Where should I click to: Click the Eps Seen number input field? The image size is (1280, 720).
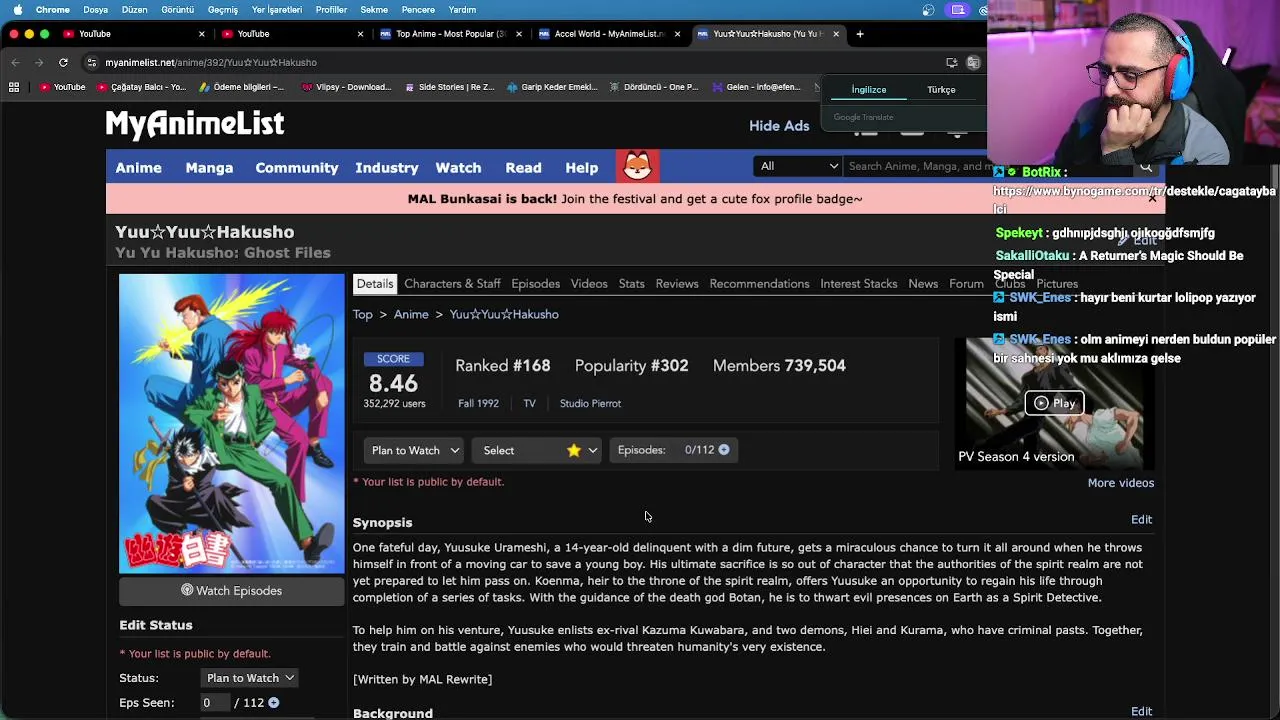tap(213, 703)
